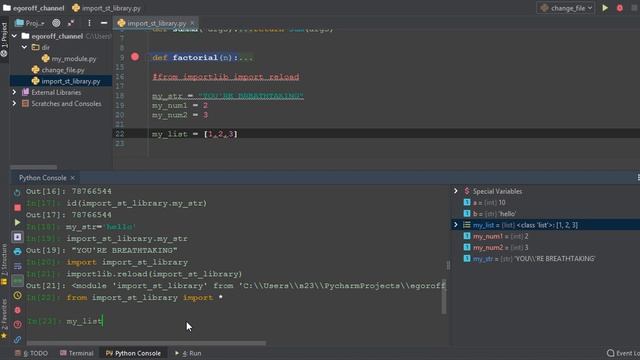
Task: Close the Python Console tab
Action: point(72,178)
